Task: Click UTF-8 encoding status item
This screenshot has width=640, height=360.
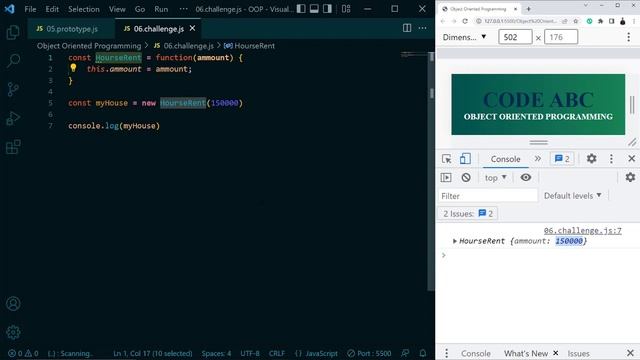Action: (250, 353)
